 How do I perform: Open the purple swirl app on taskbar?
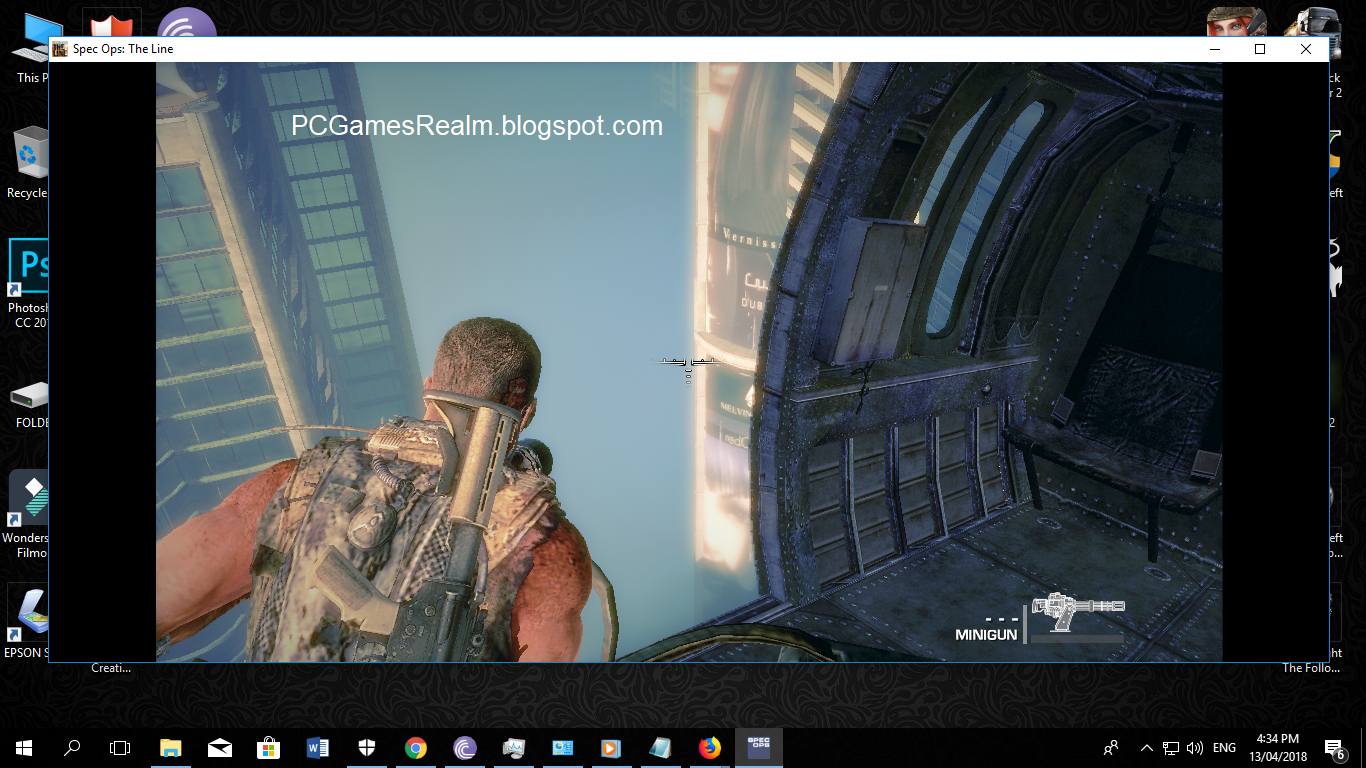coord(465,748)
